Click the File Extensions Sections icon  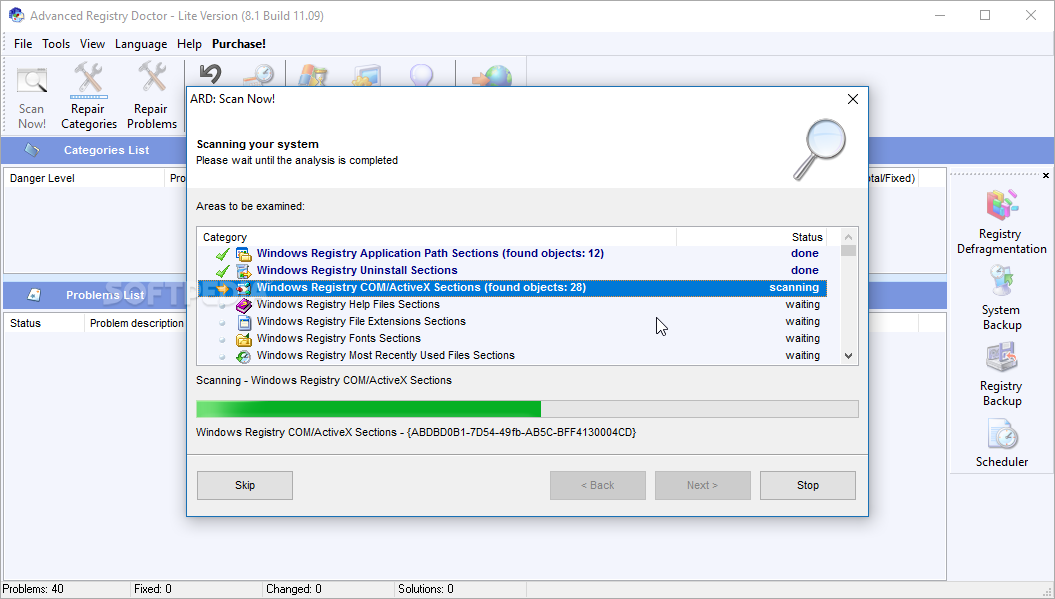tap(244, 322)
